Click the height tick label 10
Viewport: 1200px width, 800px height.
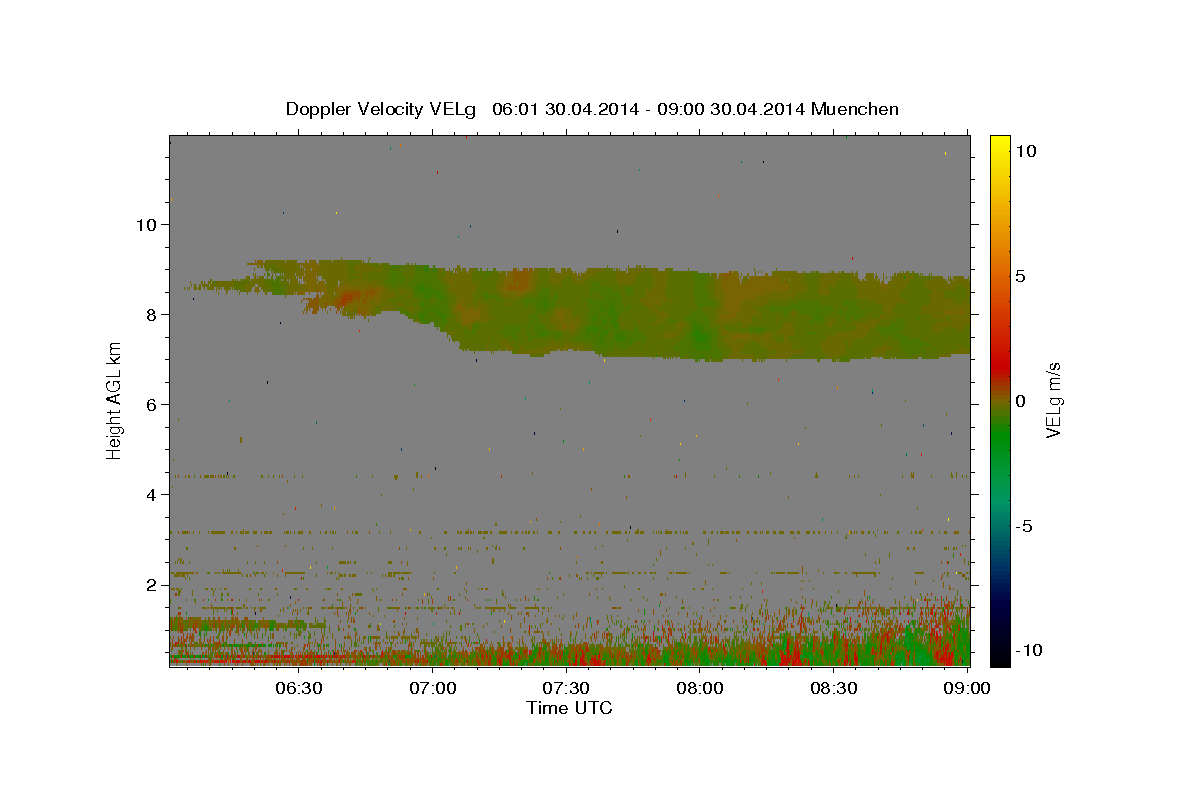(146, 224)
